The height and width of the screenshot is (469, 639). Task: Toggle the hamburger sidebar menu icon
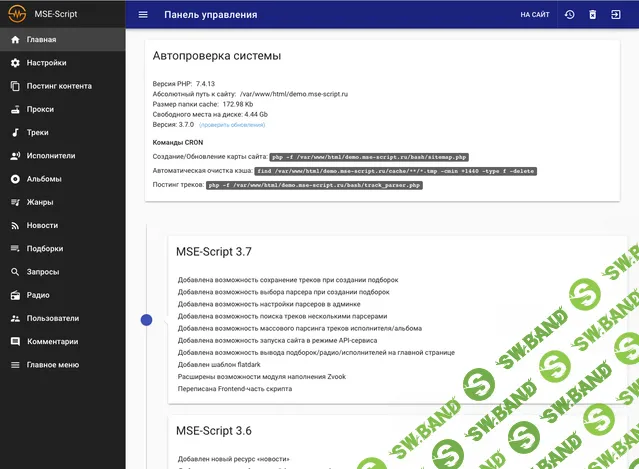point(143,15)
